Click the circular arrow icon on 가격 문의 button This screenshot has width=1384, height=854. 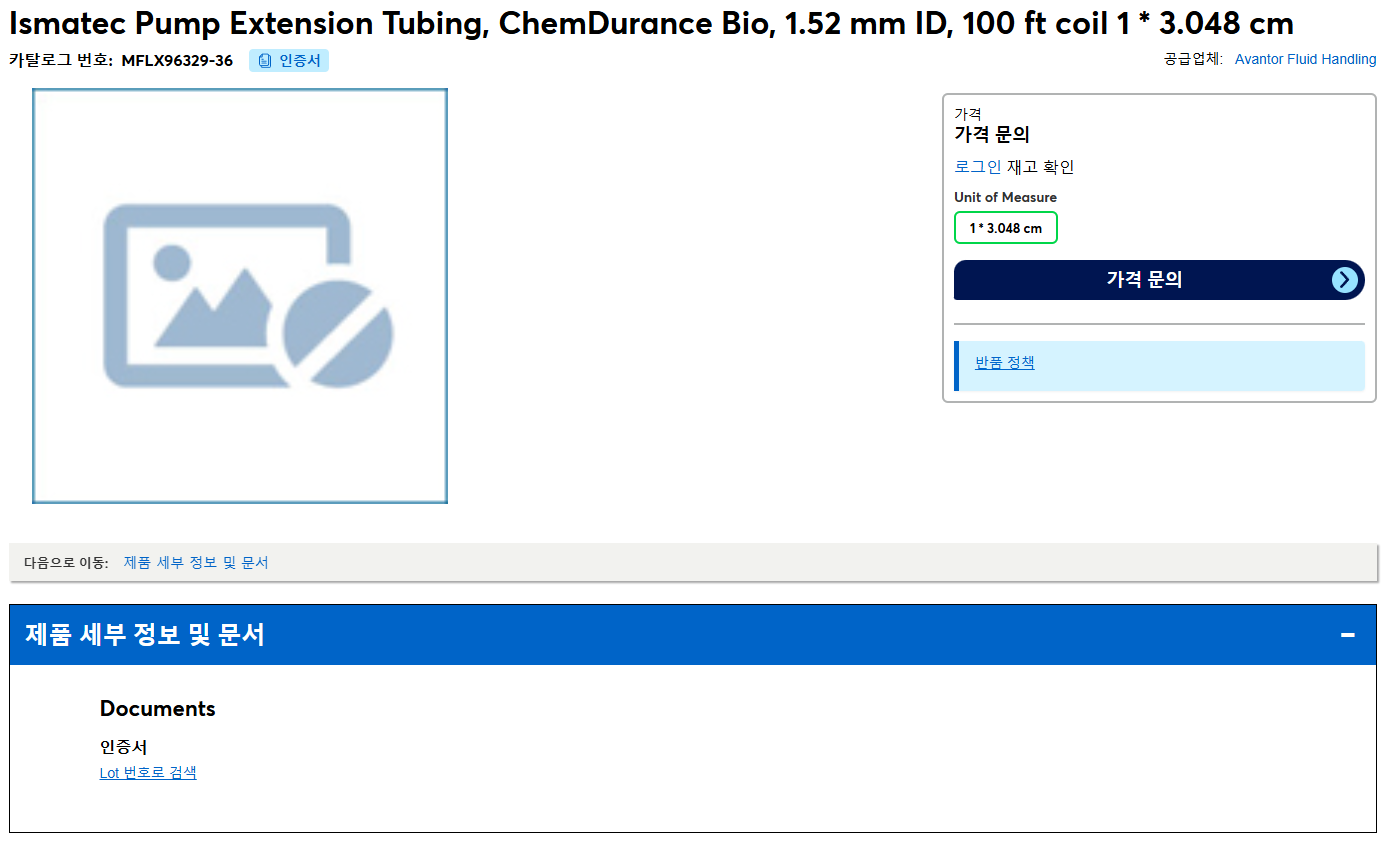[x=1346, y=280]
